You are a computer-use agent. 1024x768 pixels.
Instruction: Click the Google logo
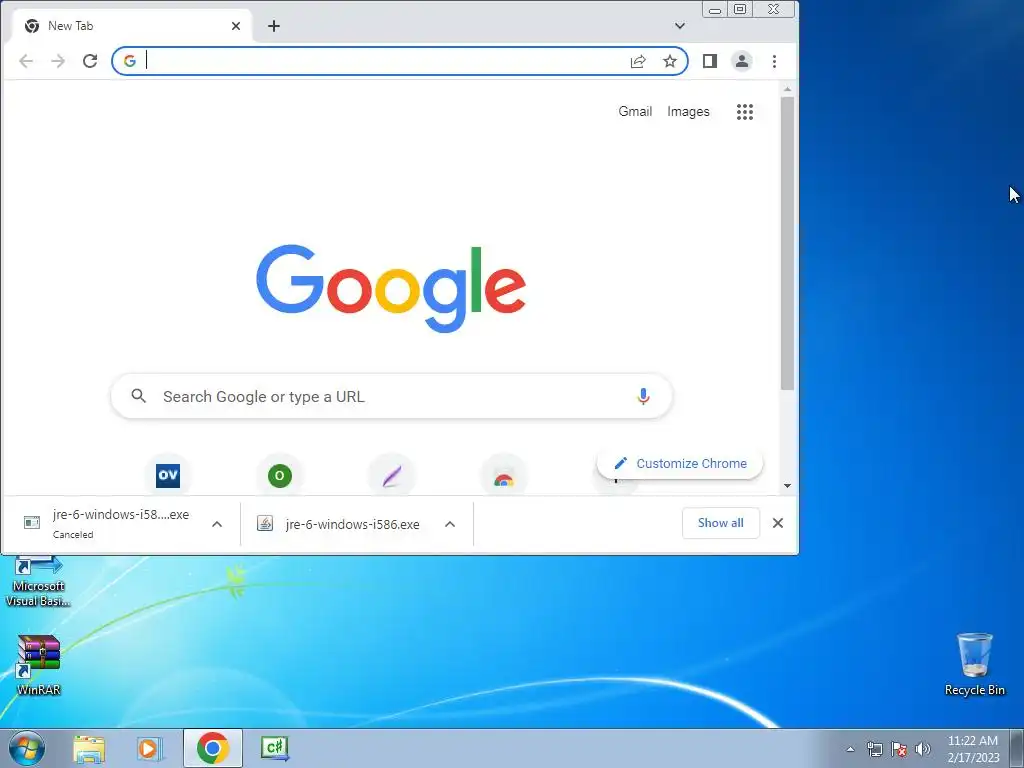pyautogui.click(x=391, y=289)
